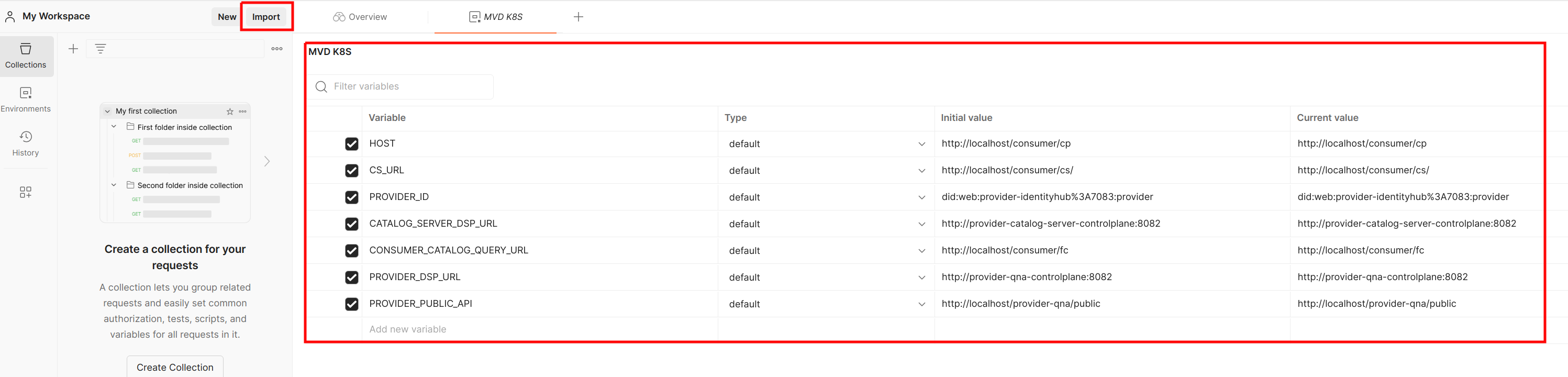Open the three-dots menu beside collections search
The height and width of the screenshot is (377, 1568).
(277, 49)
